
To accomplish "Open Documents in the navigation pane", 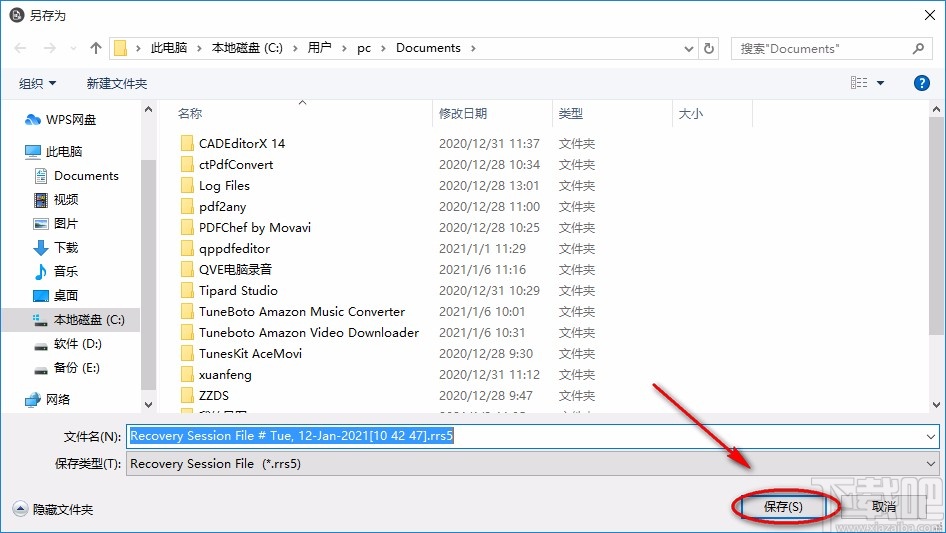I will click(76, 176).
